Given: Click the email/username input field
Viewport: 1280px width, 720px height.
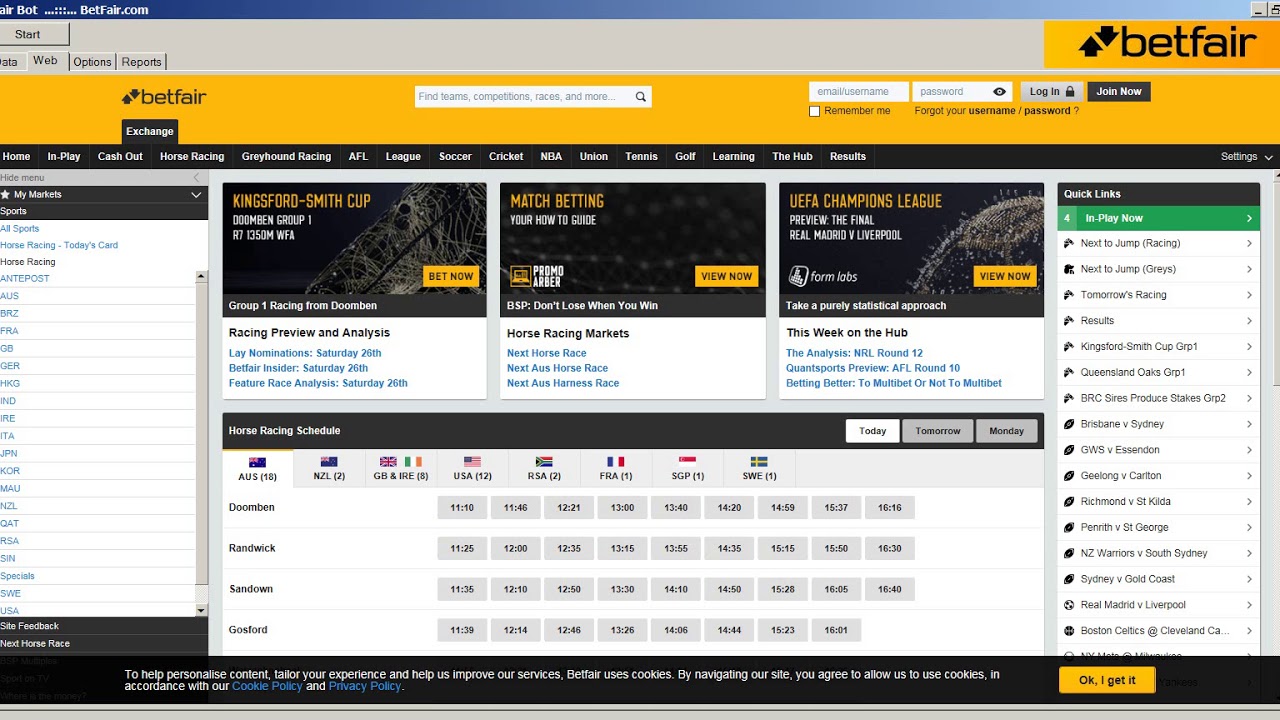Looking at the screenshot, I should point(859,92).
